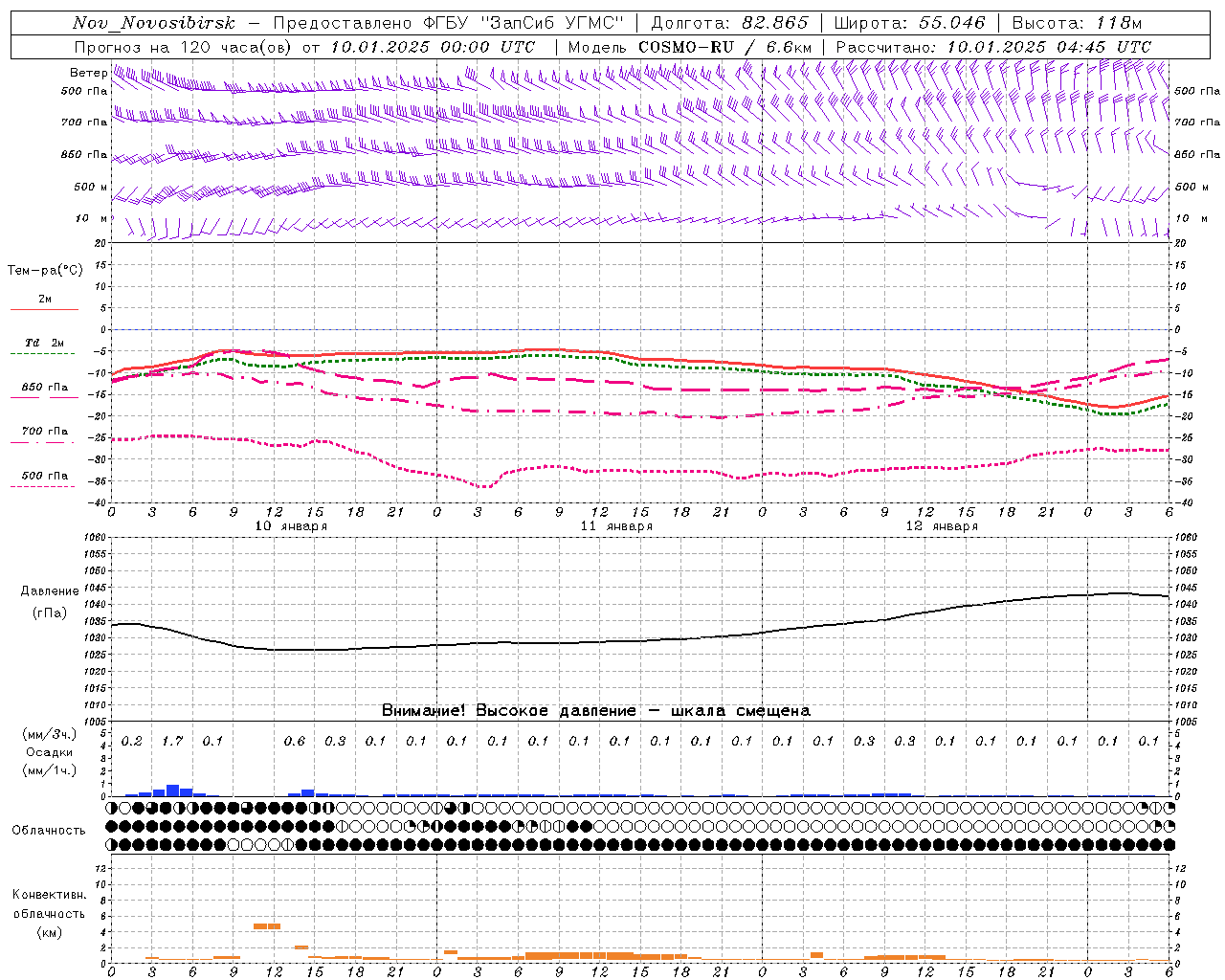
Task: Select the (мм/3ч.) precipitation unit label
Action: pyautogui.click(x=50, y=735)
